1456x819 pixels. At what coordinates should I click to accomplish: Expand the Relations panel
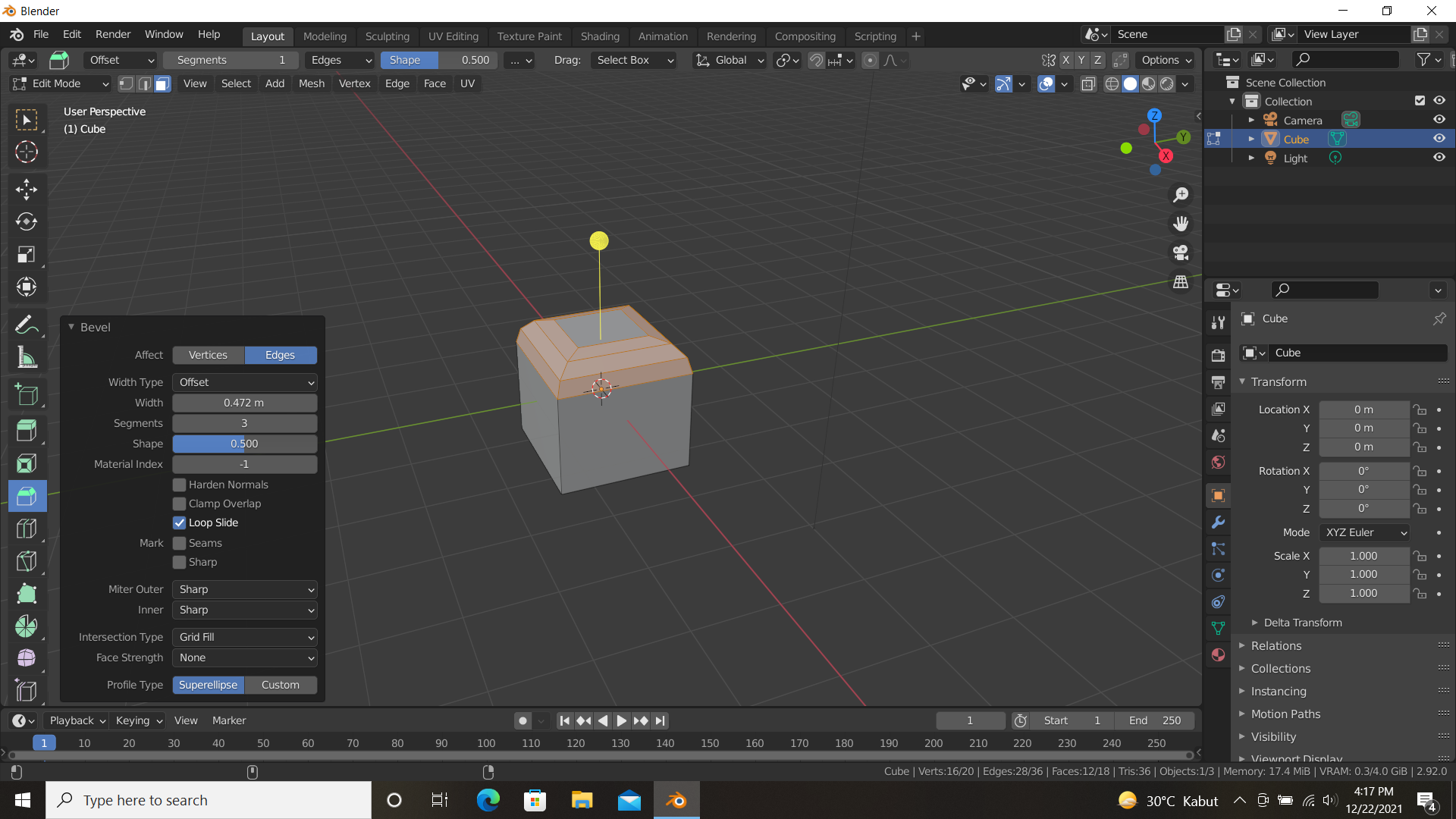click(x=1276, y=646)
